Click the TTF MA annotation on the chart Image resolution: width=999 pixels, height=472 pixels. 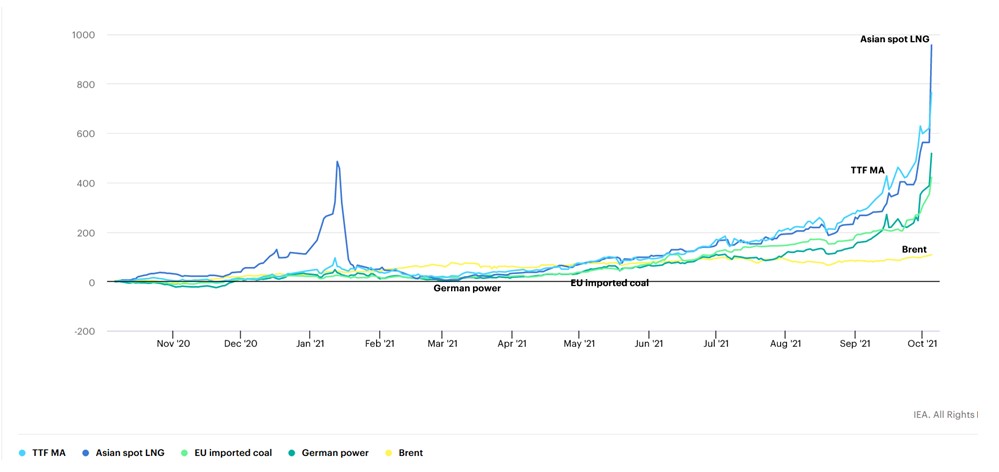[867, 170]
